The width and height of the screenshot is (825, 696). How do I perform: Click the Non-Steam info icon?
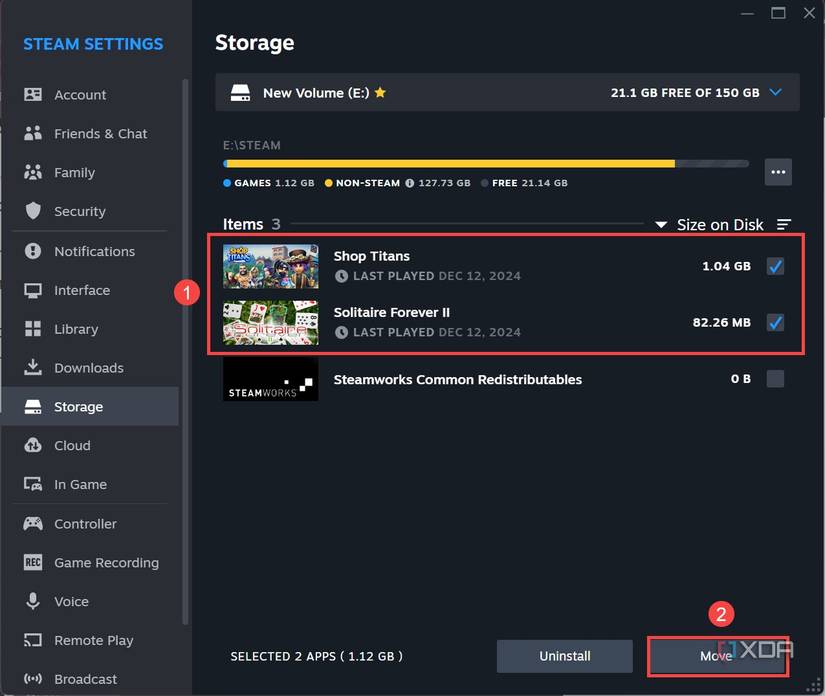tap(410, 183)
